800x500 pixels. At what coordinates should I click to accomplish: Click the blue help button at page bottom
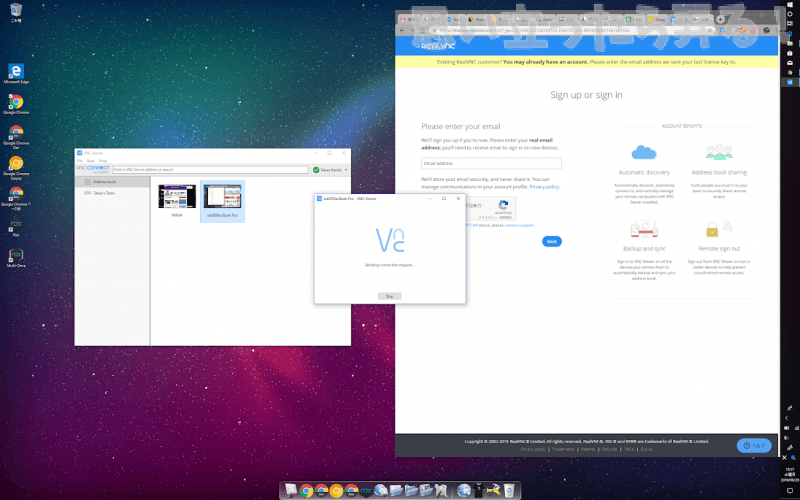click(x=754, y=445)
